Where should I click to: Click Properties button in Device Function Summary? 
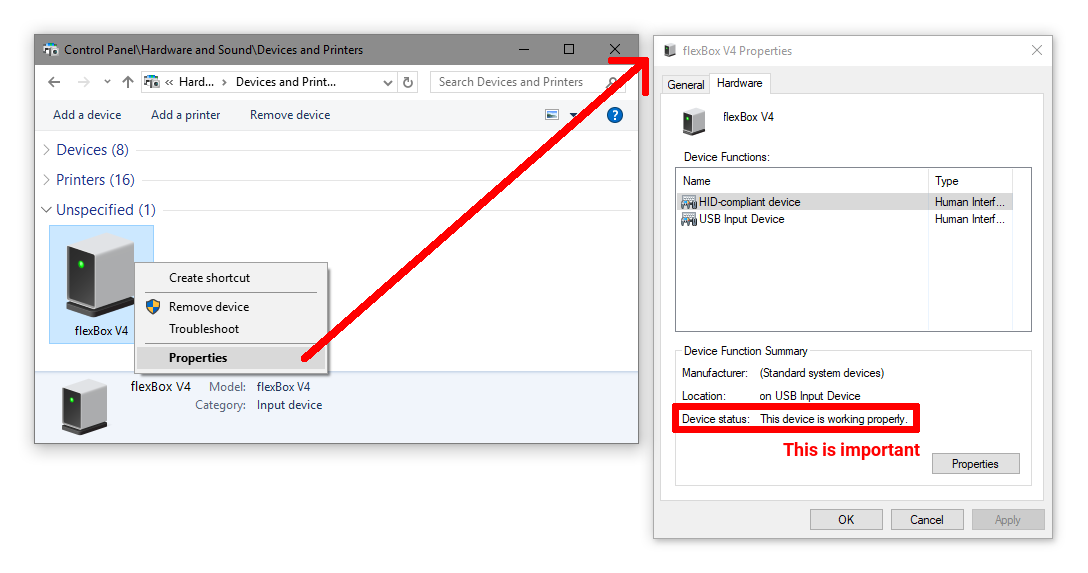click(x=976, y=464)
